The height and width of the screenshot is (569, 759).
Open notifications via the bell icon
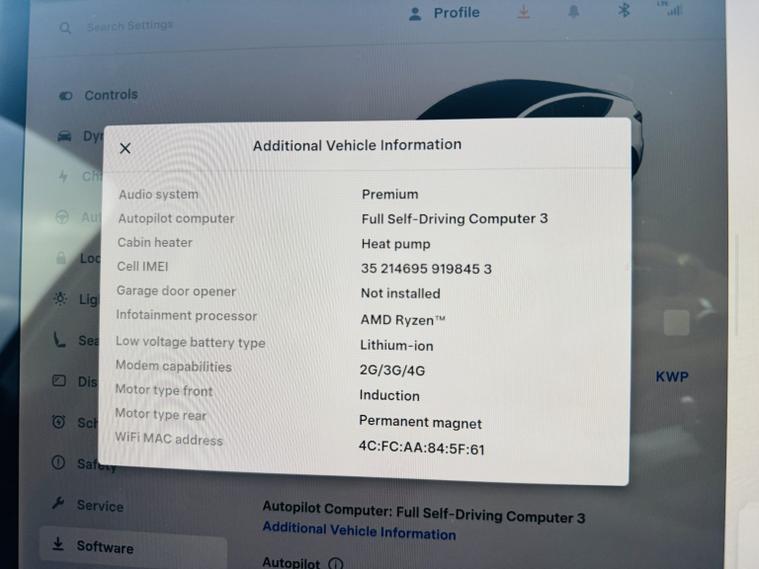click(574, 12)
